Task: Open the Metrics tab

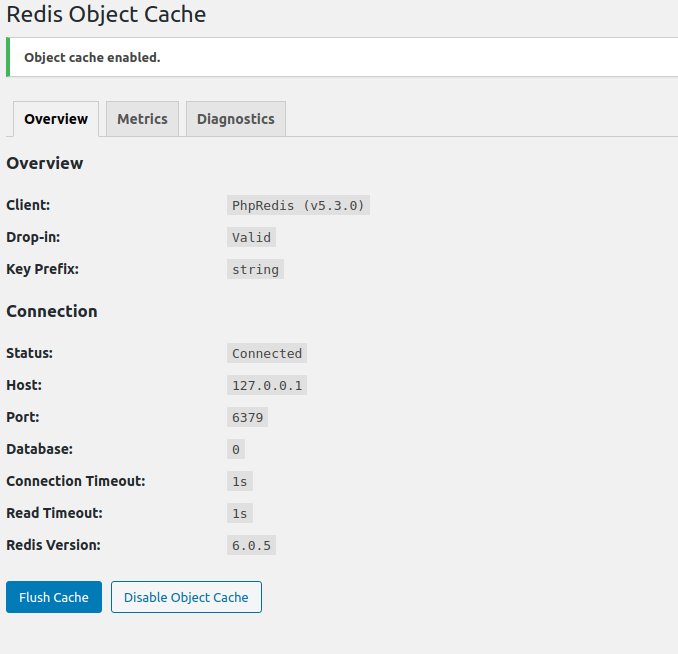Action: 142,119
